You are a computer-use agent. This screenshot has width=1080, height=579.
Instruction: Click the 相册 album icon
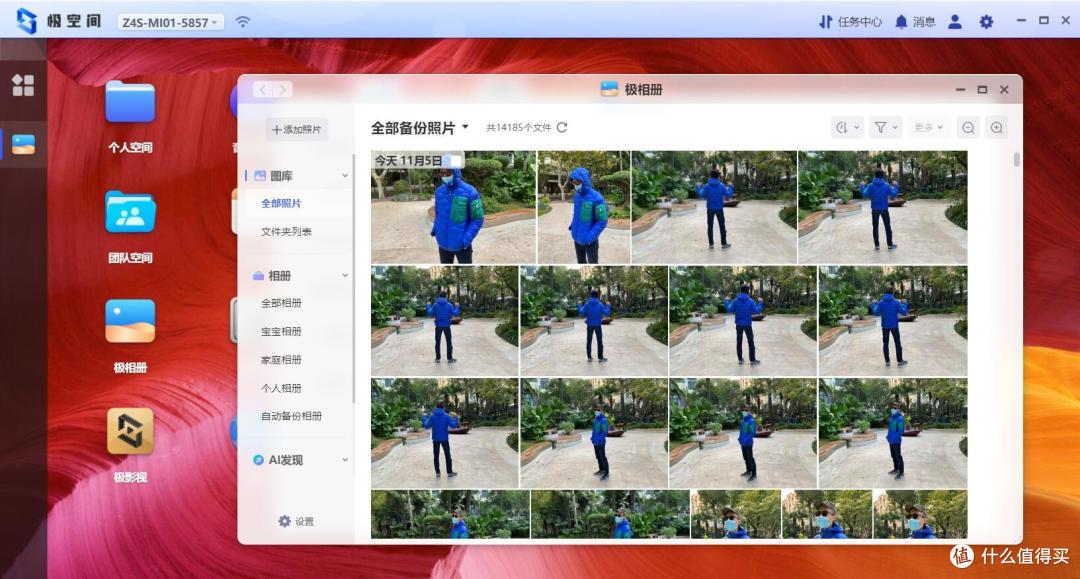coord(259,275)
